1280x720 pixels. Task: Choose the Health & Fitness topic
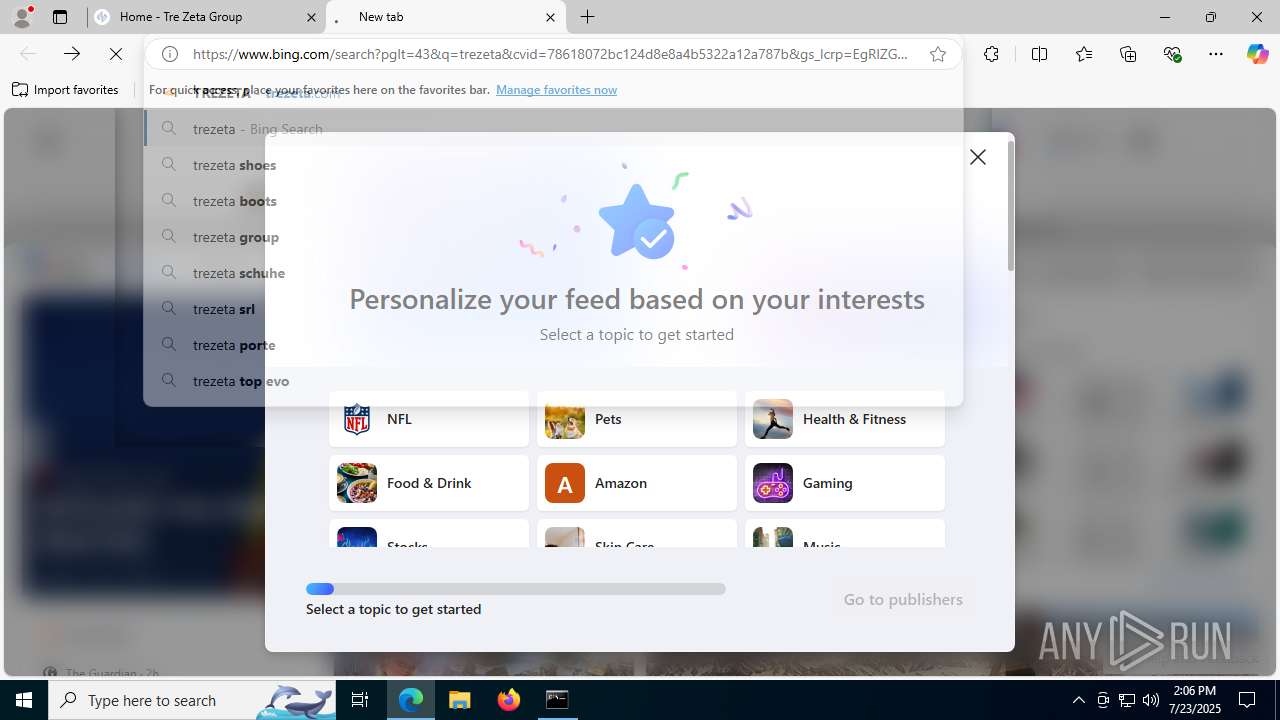(x=845, y=419)
